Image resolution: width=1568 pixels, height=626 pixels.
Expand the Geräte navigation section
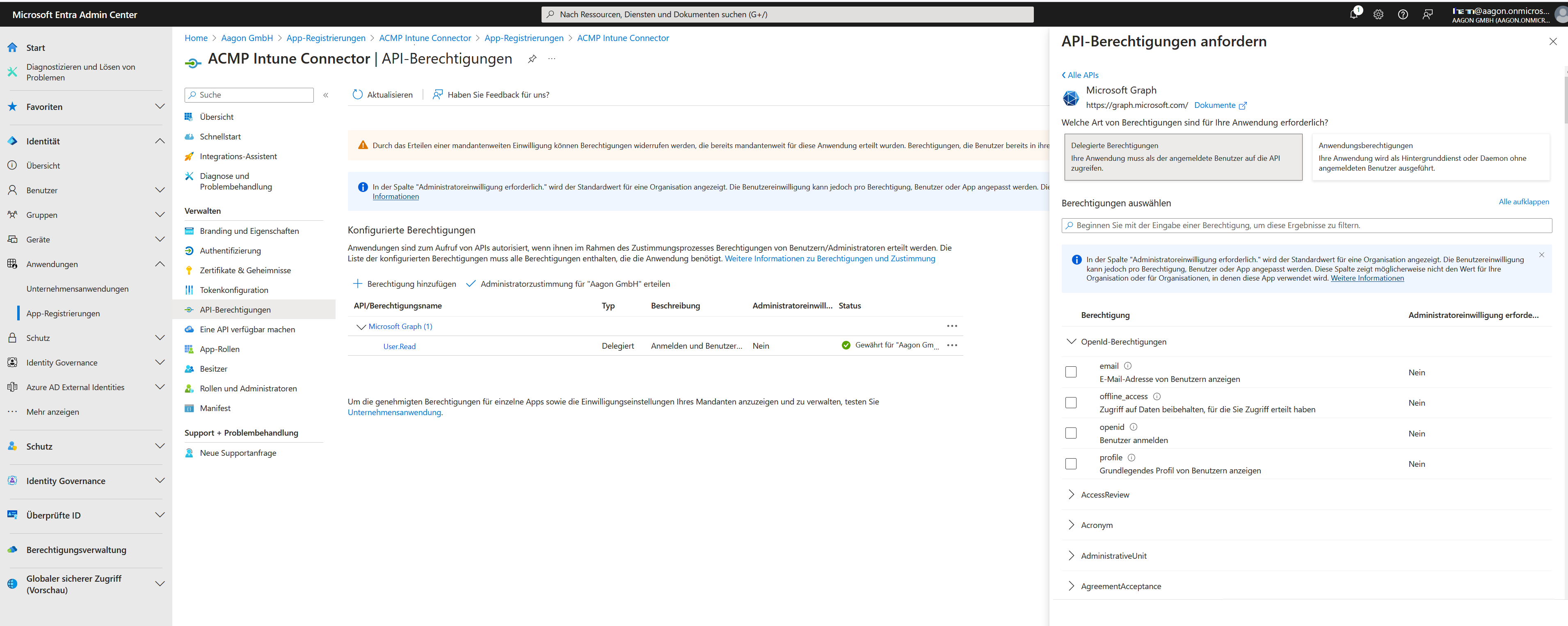point(160,240)
